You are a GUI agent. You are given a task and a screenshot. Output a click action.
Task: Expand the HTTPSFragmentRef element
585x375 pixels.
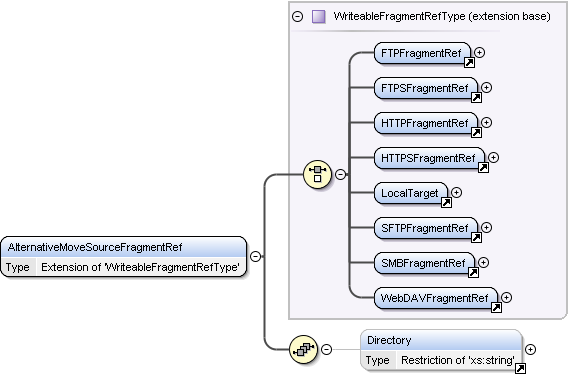pyautogui.click(x=493, y=157)
